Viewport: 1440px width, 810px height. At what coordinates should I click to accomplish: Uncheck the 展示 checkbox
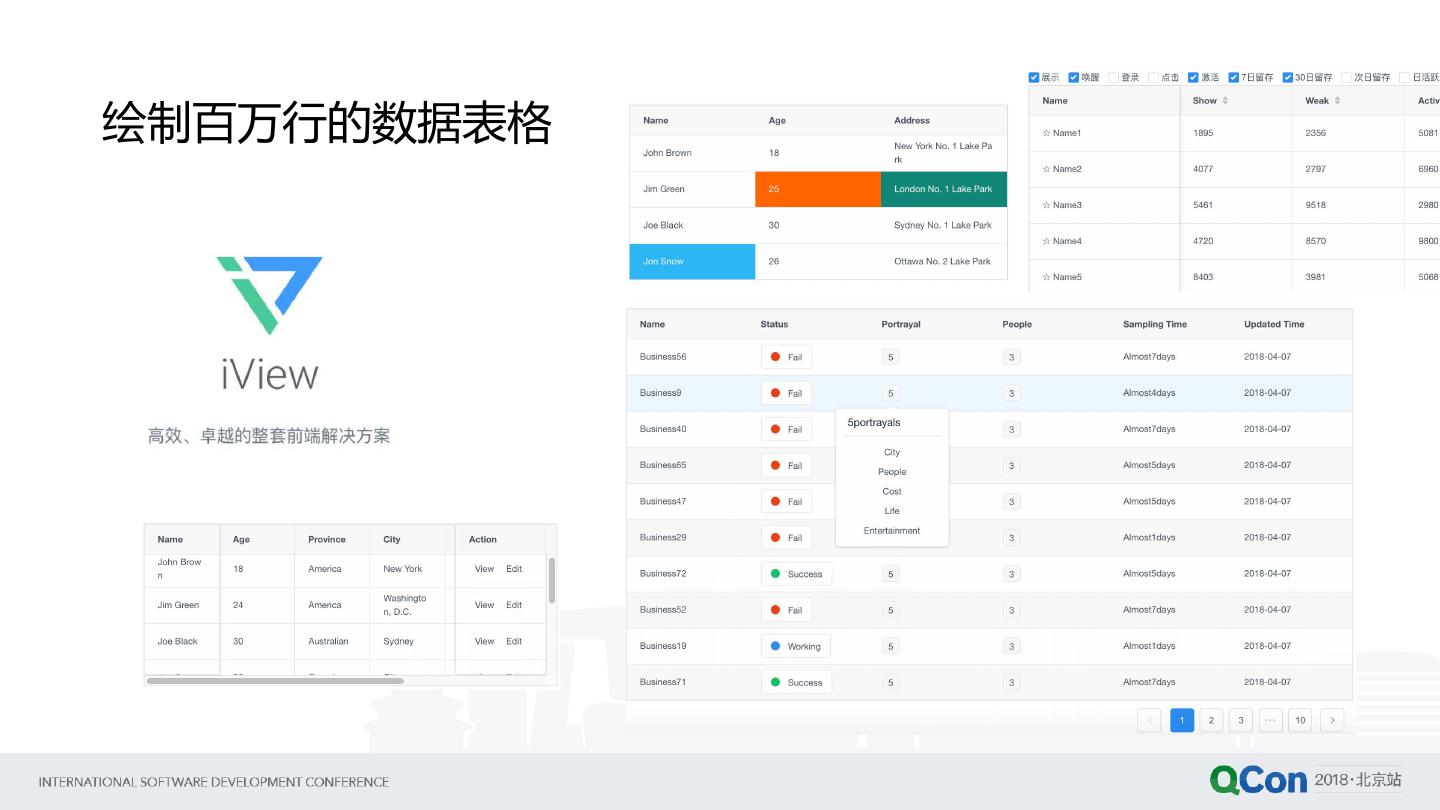pyautogui.click(x=1034, y=77)
